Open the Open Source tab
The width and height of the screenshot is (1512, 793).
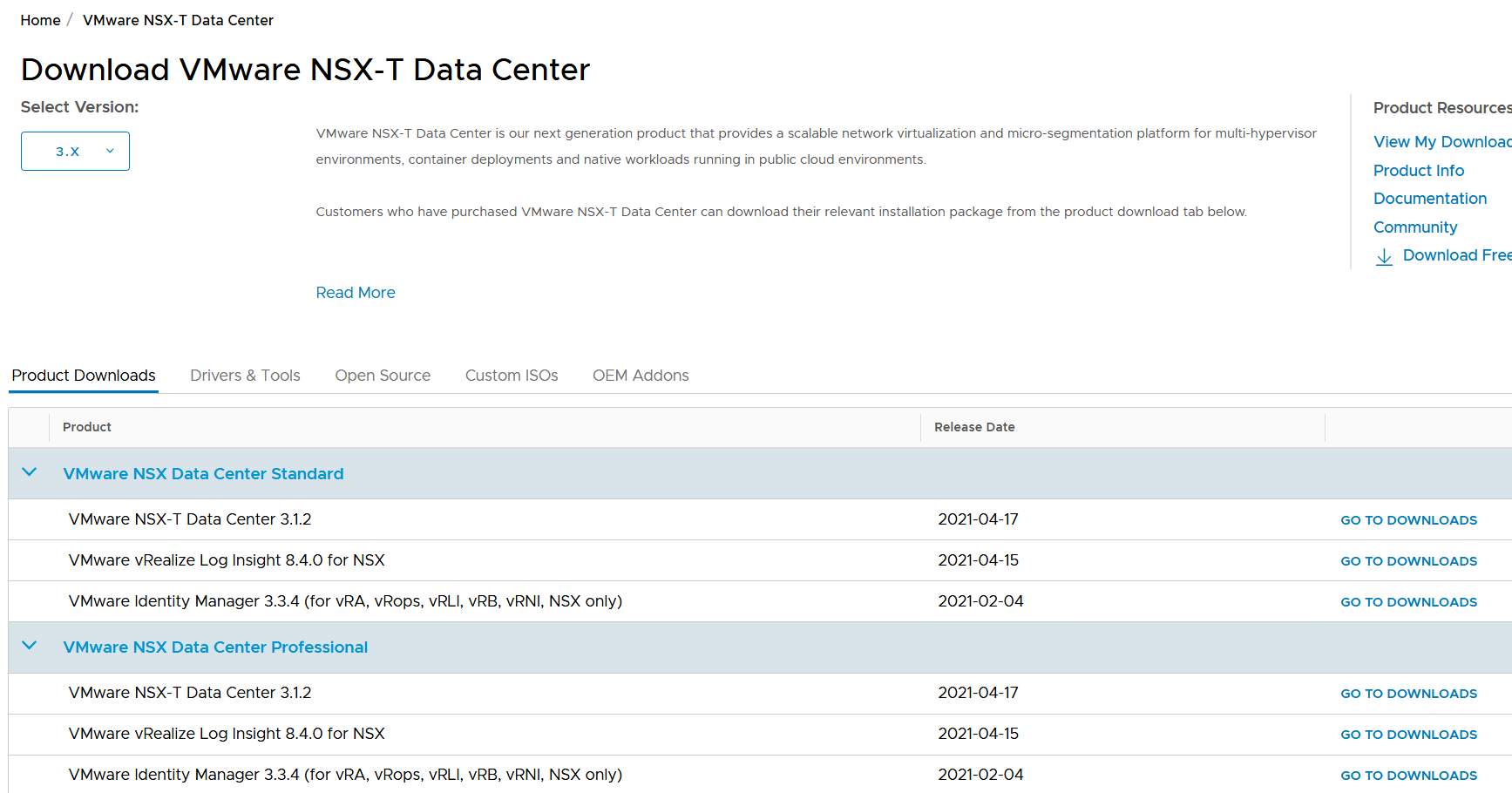click(x=383, y=376)
